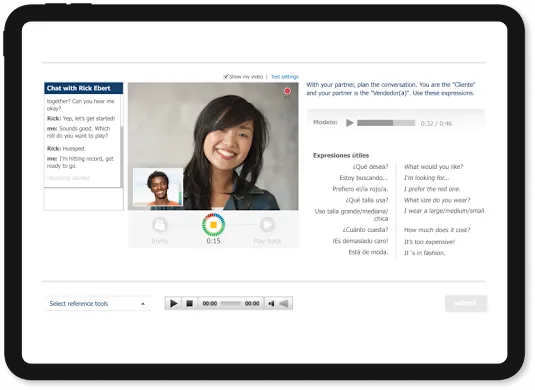Click the Play back icon
This screenshot has width=535, height=390.
267,225
